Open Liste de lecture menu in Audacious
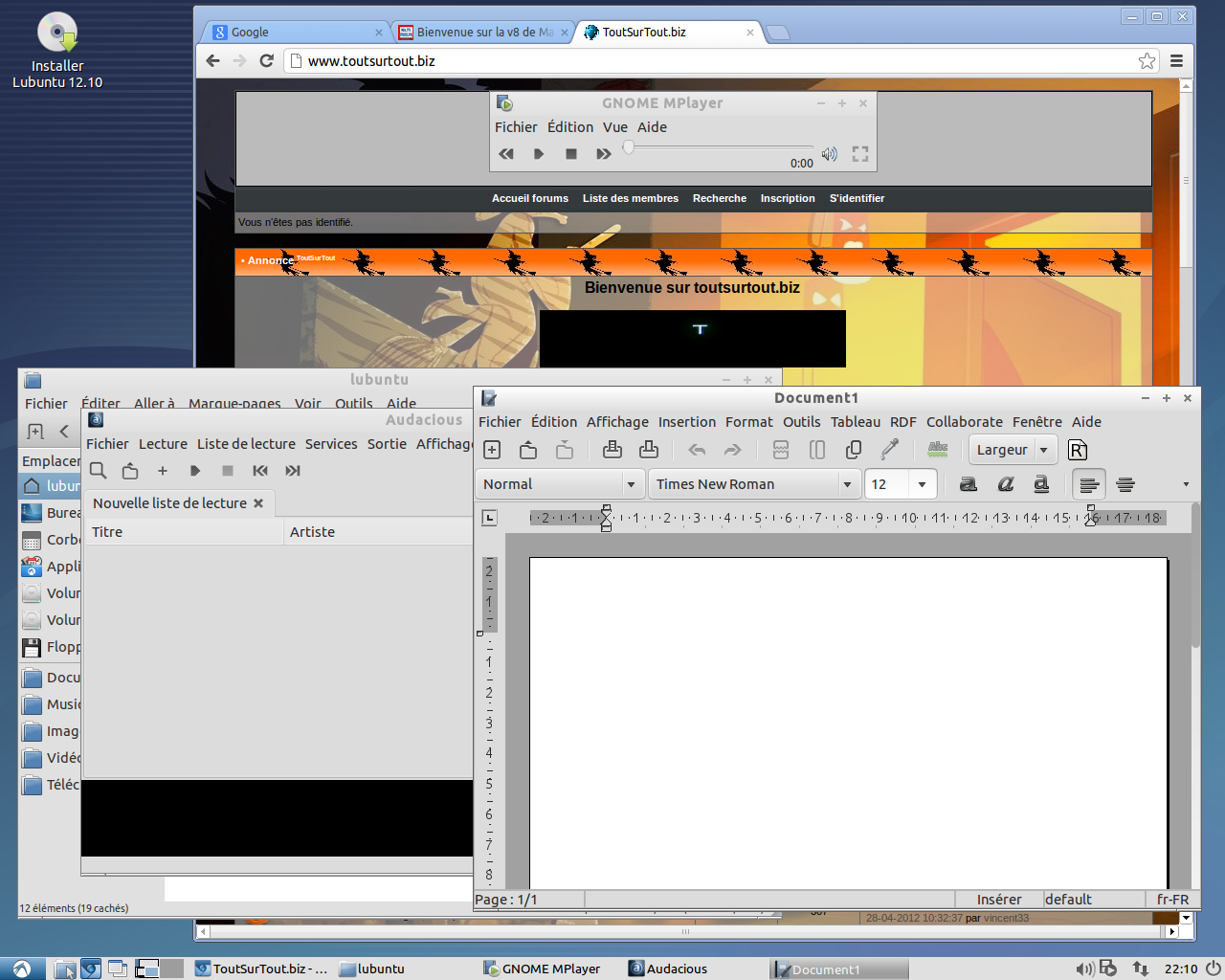Viewport: 1225px width, 980px height. [246, 444]
